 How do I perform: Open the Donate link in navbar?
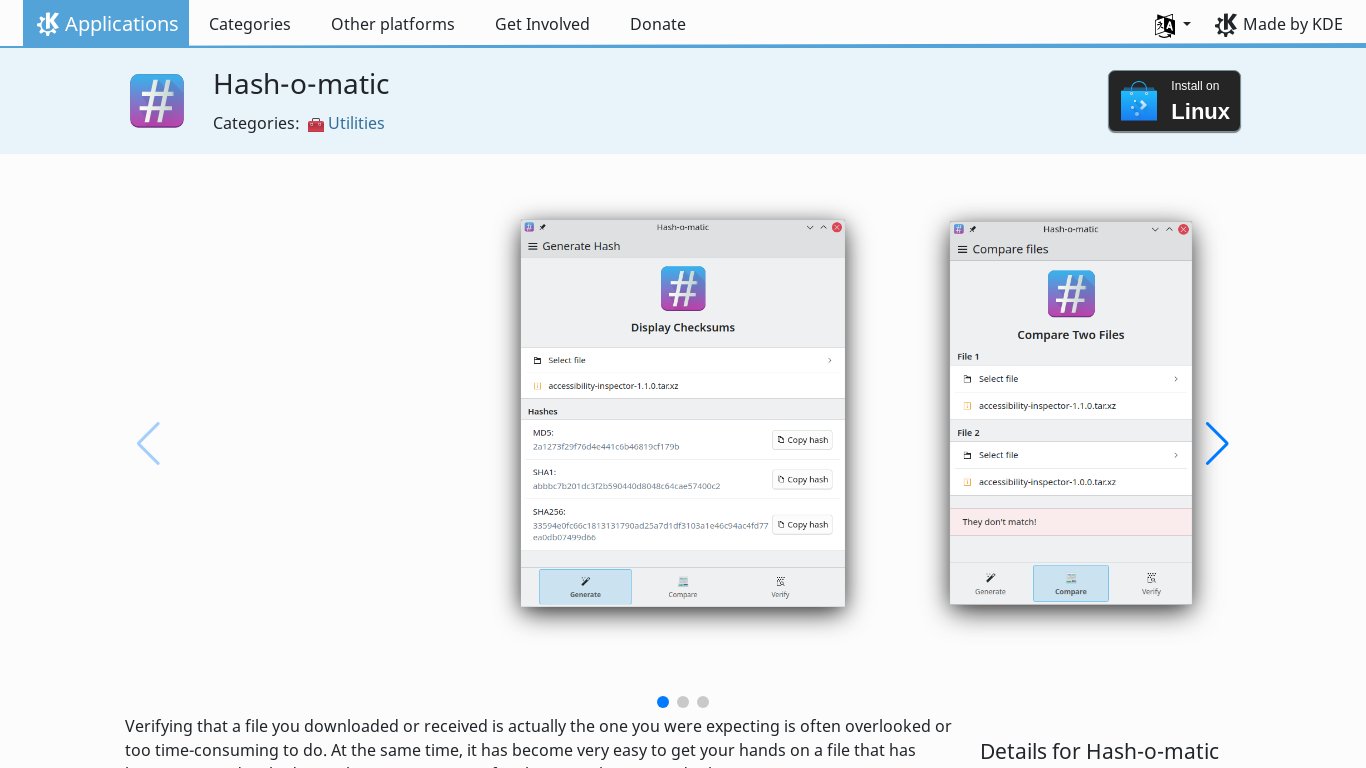pos(658,24)
